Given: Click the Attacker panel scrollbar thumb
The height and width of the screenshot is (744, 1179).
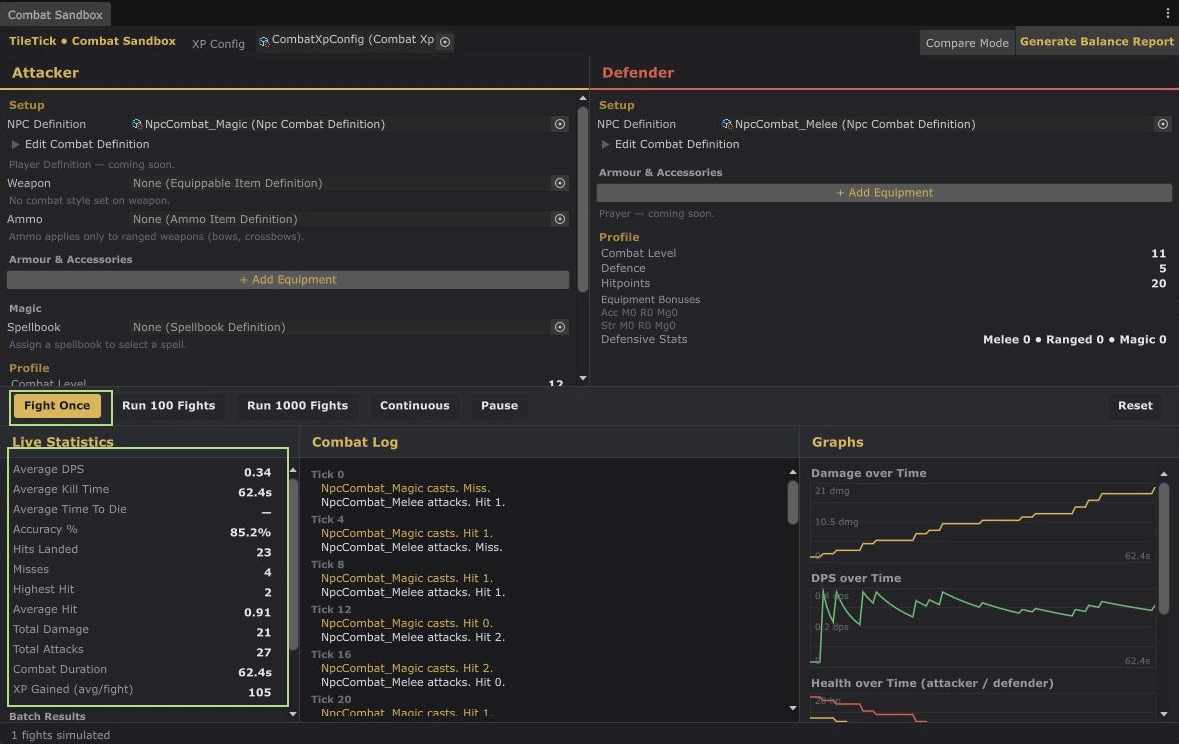Looking at the screenshot, I should click(583, 199).
